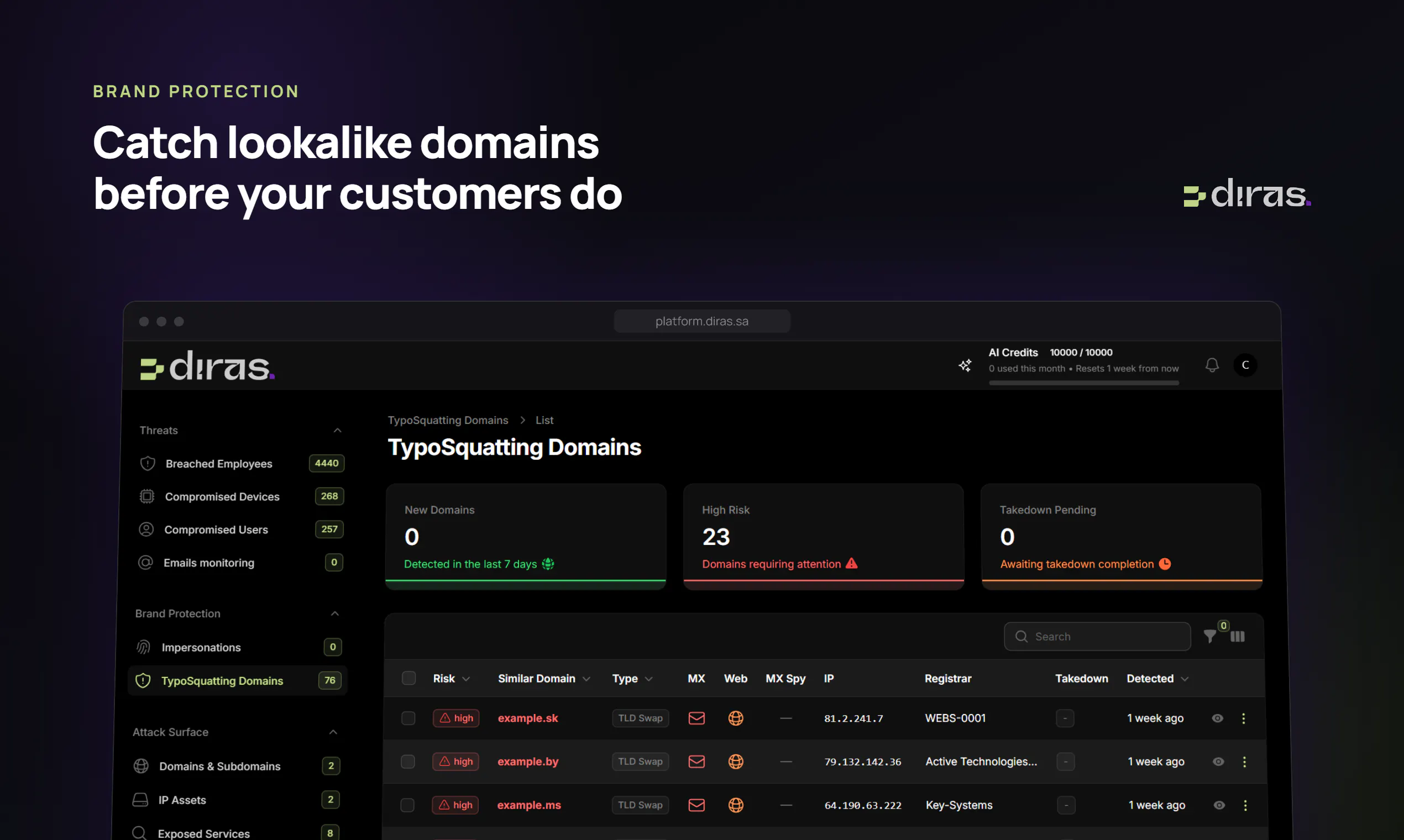
Task: Select the High Risk summary card
Action: pos(823,537)
